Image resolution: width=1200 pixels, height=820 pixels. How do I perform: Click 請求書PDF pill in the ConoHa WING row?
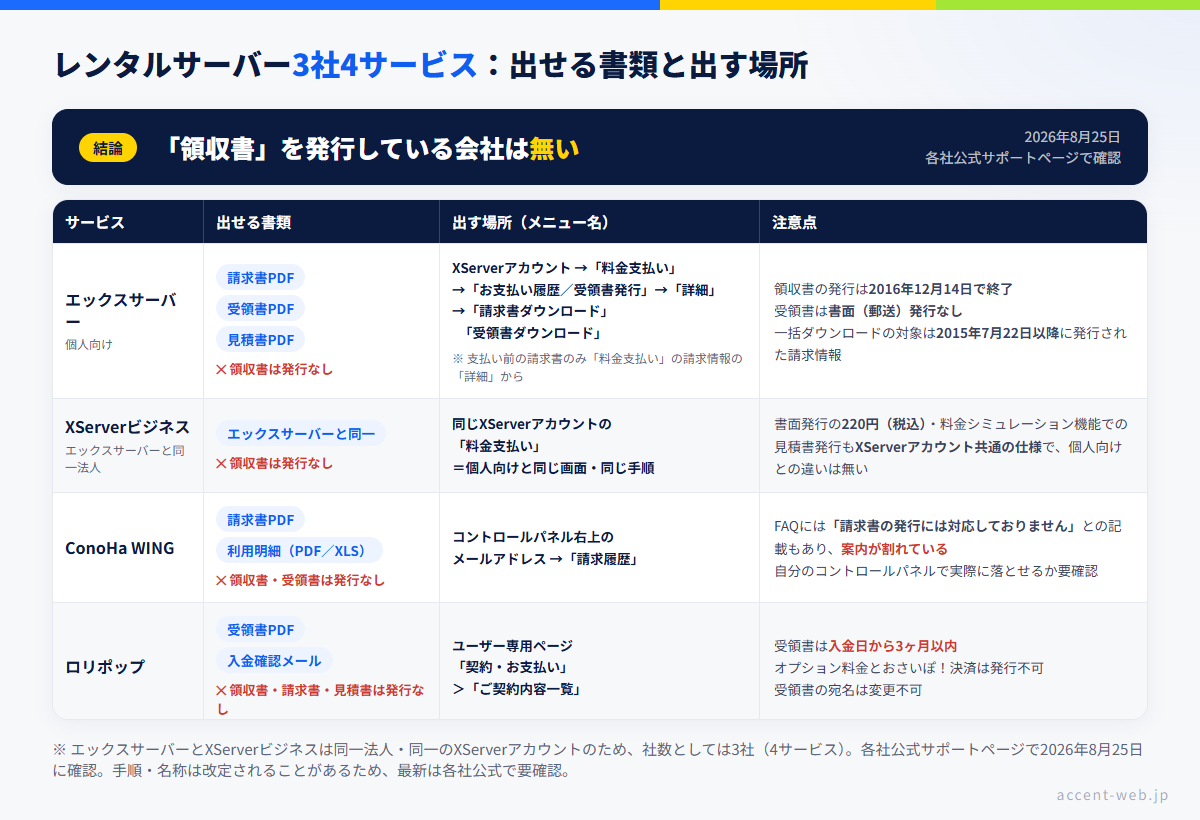click(260, 520)
